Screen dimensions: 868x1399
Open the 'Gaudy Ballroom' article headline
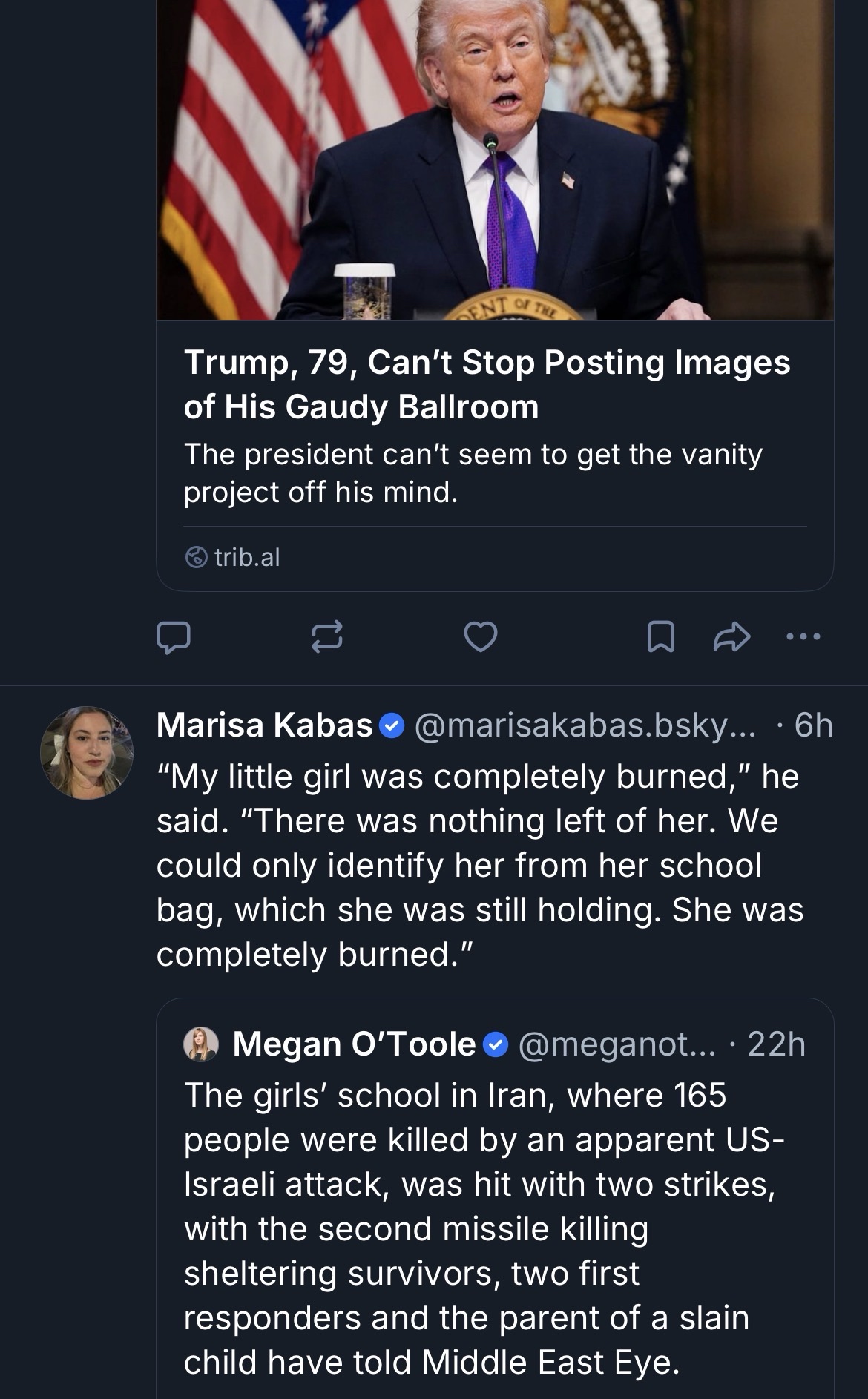point(487,384)
